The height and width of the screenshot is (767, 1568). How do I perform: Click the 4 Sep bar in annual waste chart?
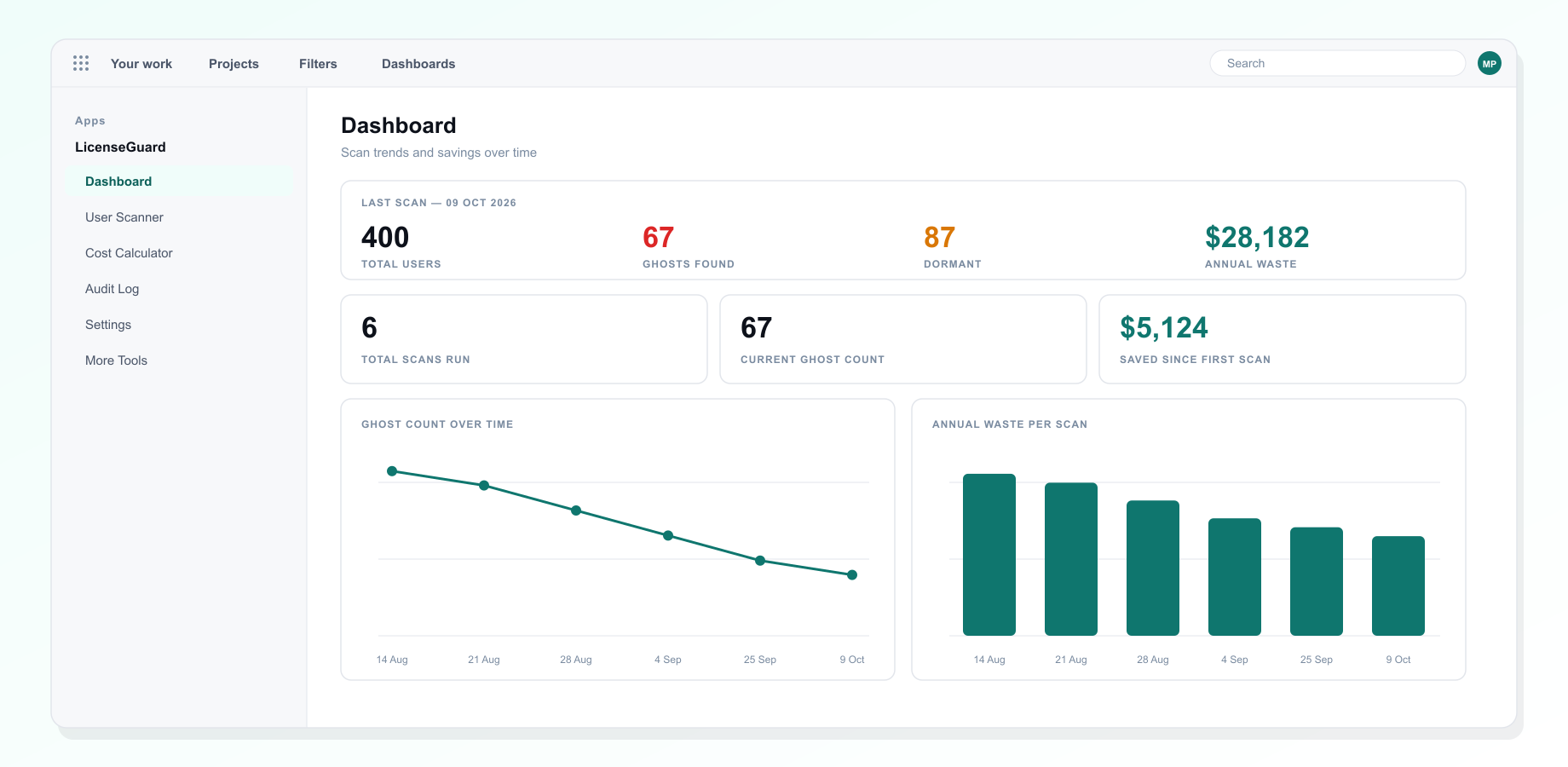(x=1235, y=577)
